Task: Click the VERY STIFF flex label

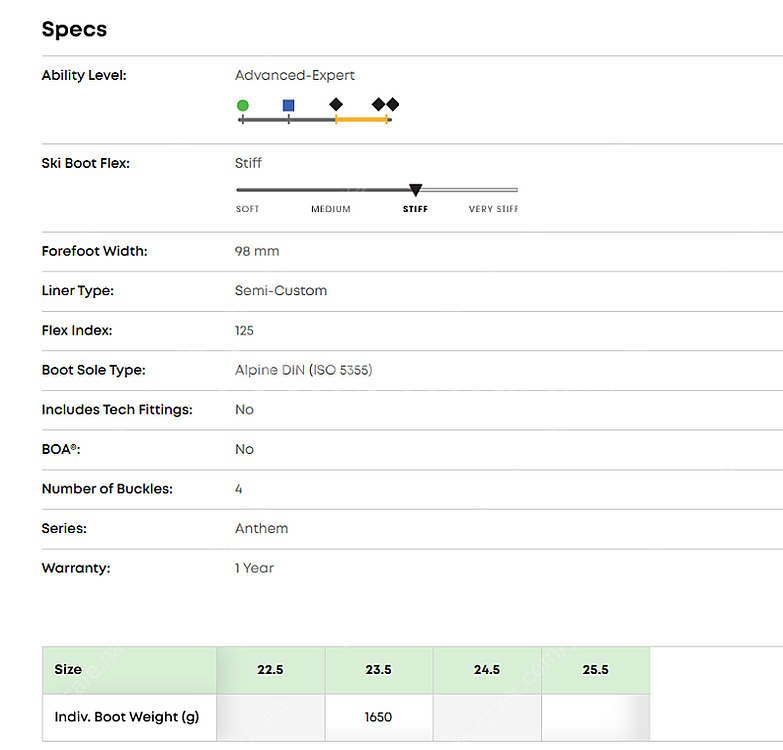Action: click(493, 209)
